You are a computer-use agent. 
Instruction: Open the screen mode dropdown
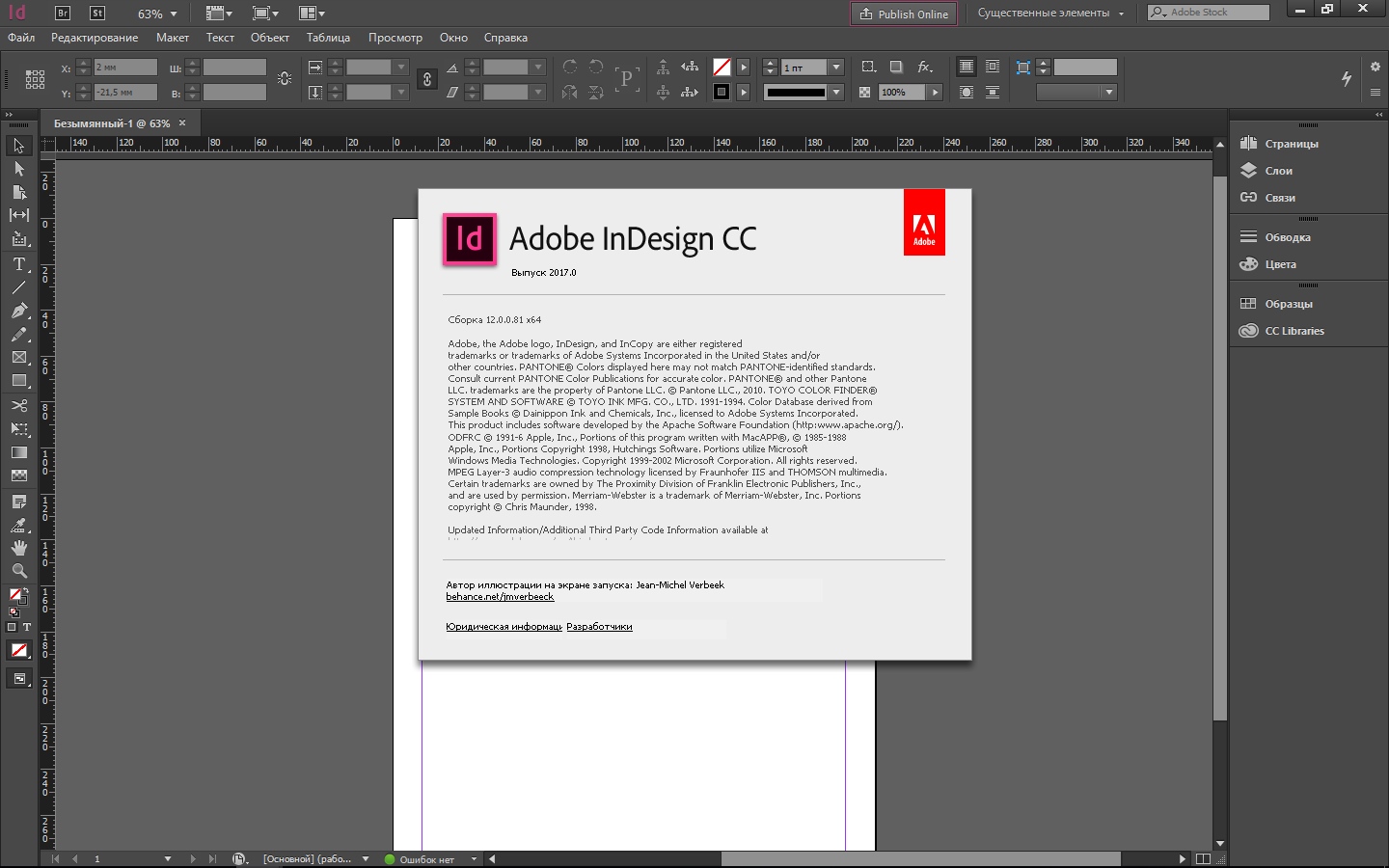pyautogui.click(x=265, y=14)
